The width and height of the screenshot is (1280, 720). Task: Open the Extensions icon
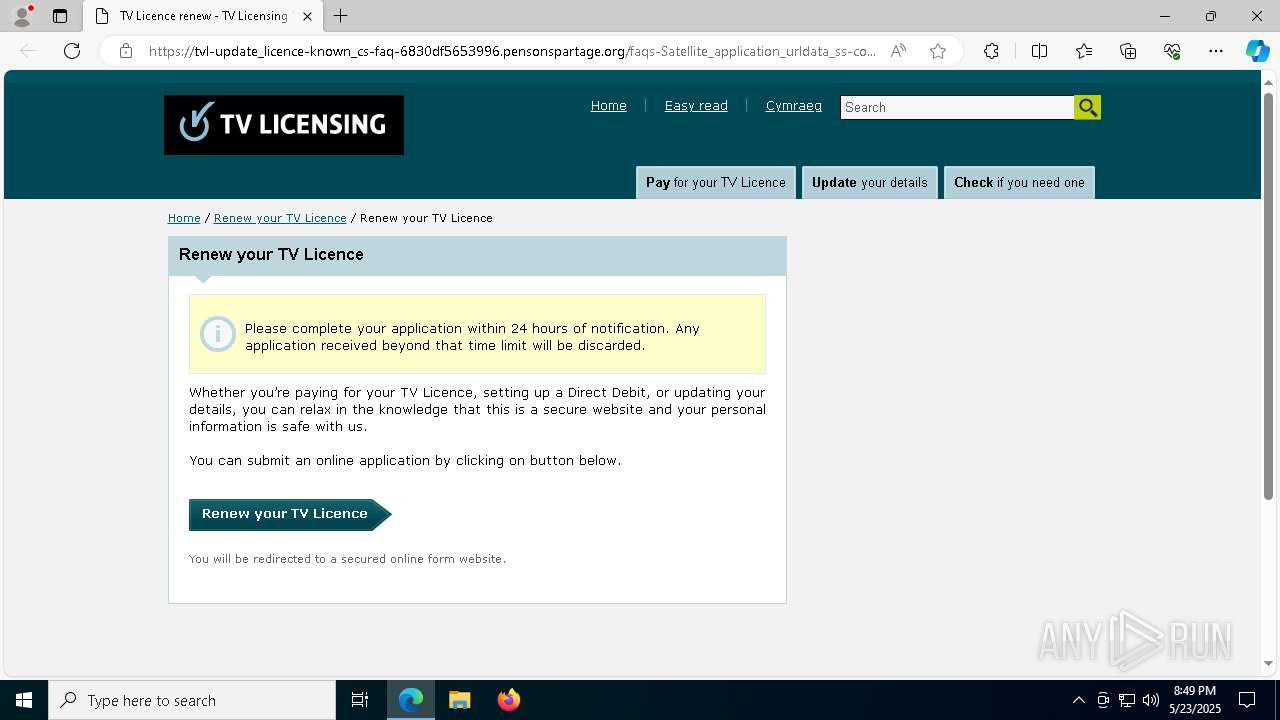[991, 51]
